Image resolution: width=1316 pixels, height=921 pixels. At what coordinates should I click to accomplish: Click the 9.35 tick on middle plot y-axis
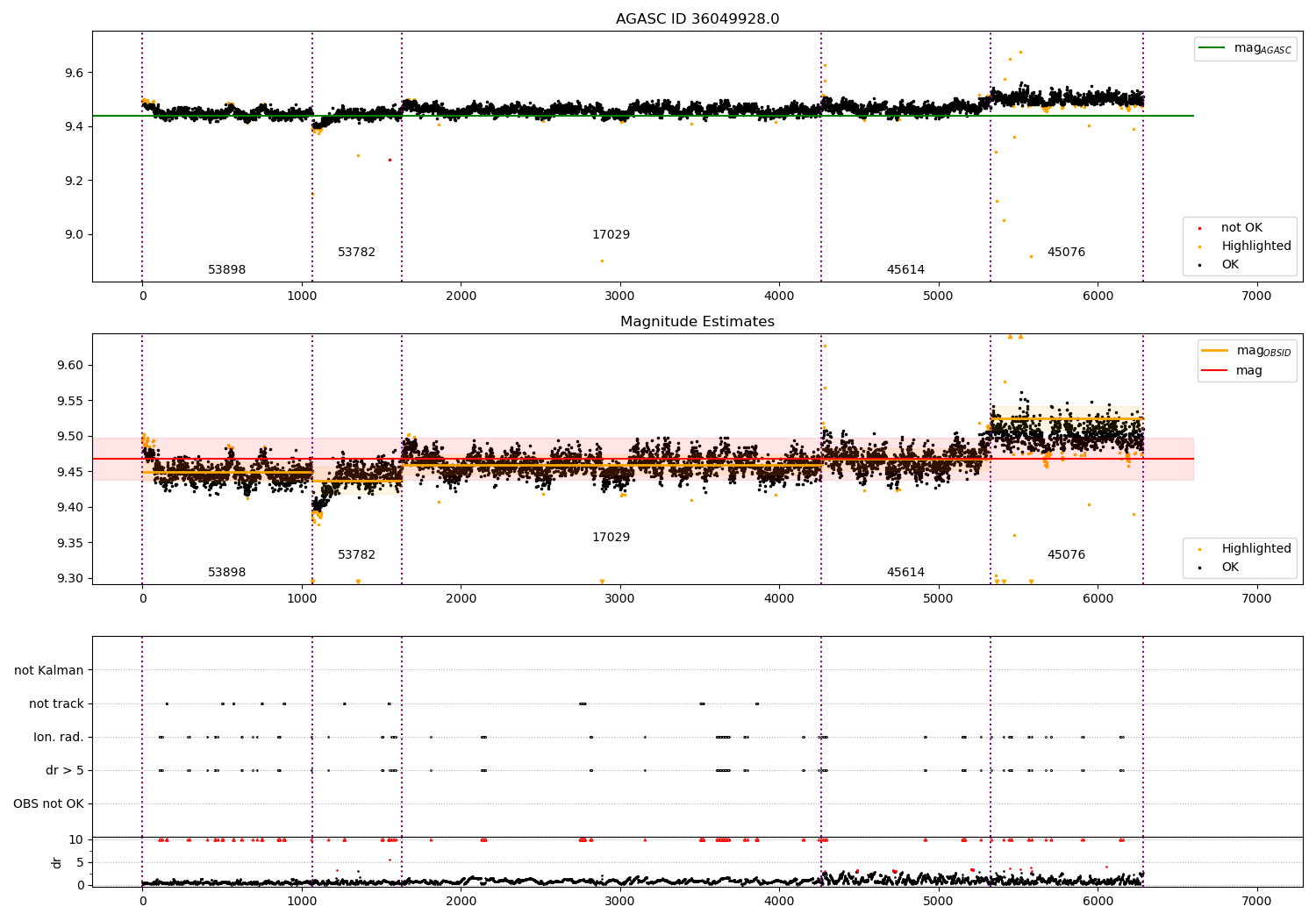coord(72,543)
